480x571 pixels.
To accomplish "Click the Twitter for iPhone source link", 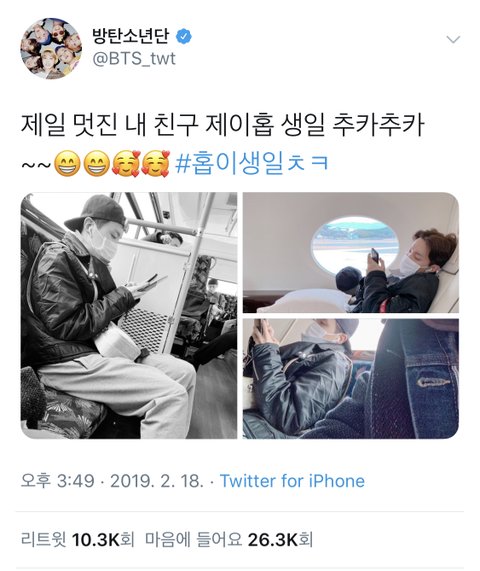I will click(x=292, y=481).
